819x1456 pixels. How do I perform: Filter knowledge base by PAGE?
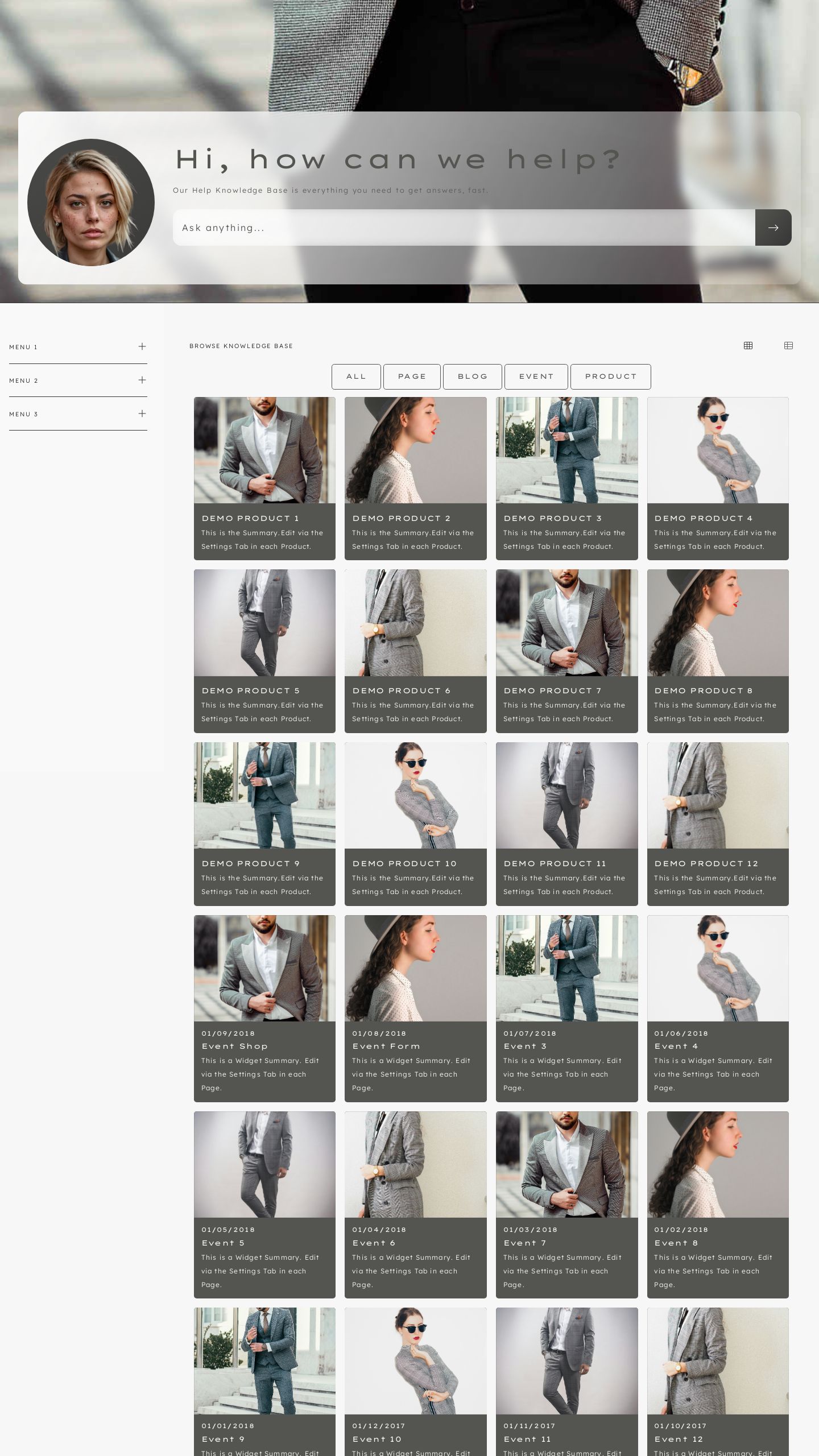click(412, 377)
